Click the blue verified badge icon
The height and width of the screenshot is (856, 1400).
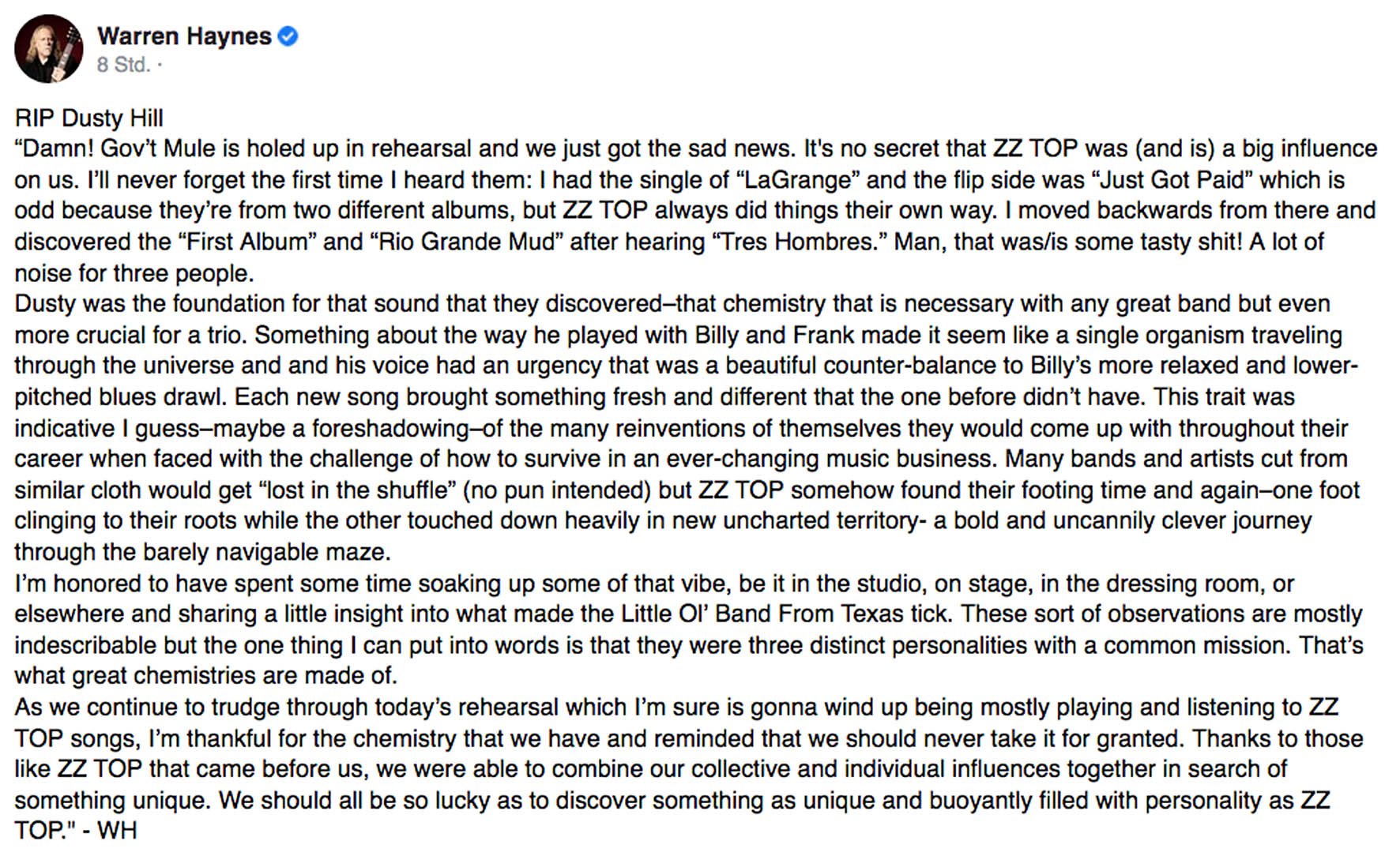pyautogui.click(x=288, y=36)
